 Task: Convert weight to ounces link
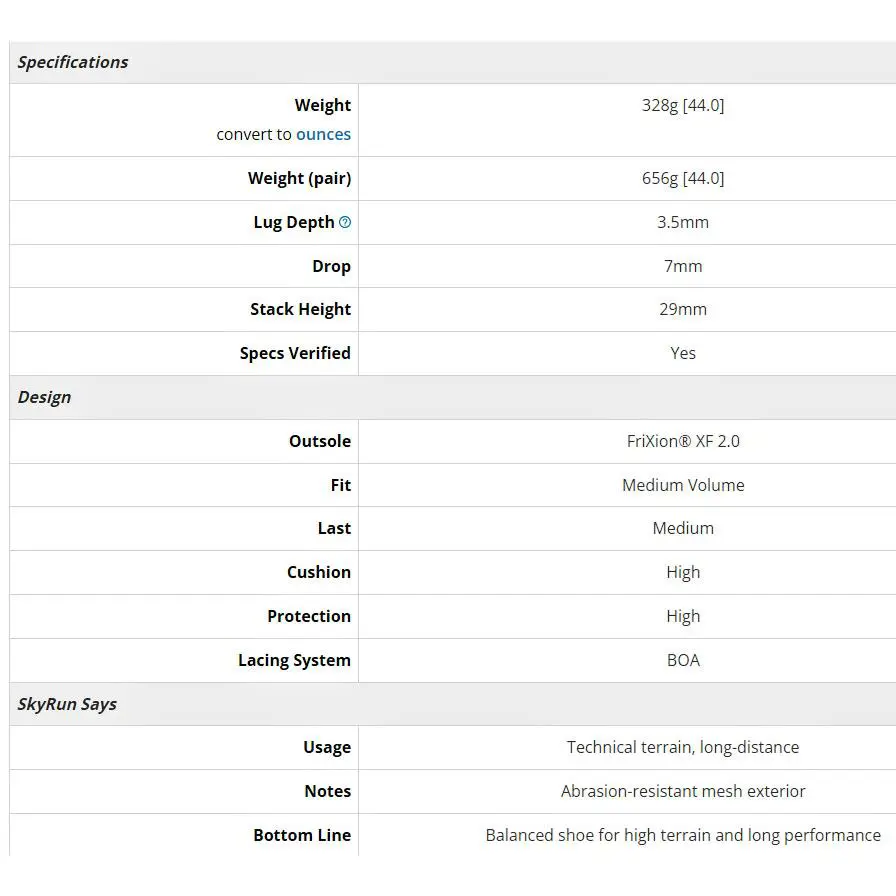point(323,134)
